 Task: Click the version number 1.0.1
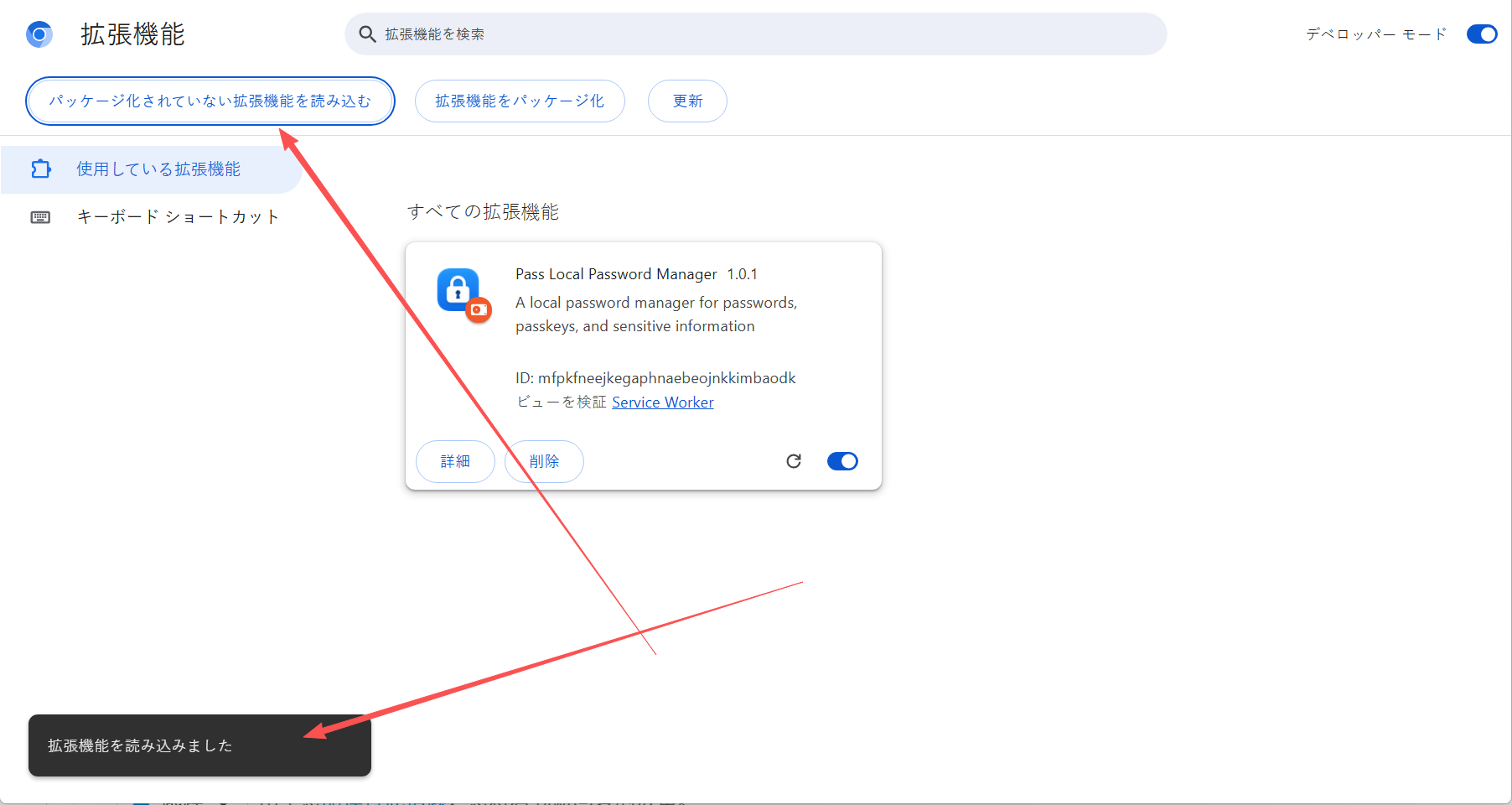pos(743,274)
